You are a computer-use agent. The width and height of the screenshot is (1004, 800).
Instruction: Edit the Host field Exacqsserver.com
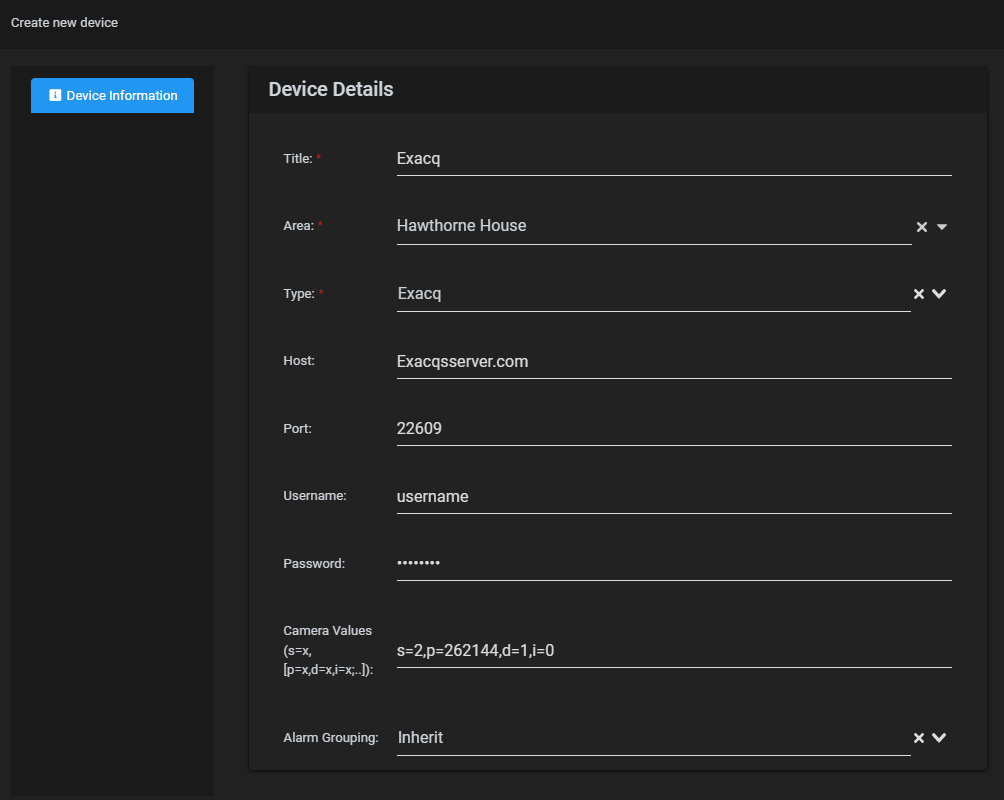(x=674, y=362)
